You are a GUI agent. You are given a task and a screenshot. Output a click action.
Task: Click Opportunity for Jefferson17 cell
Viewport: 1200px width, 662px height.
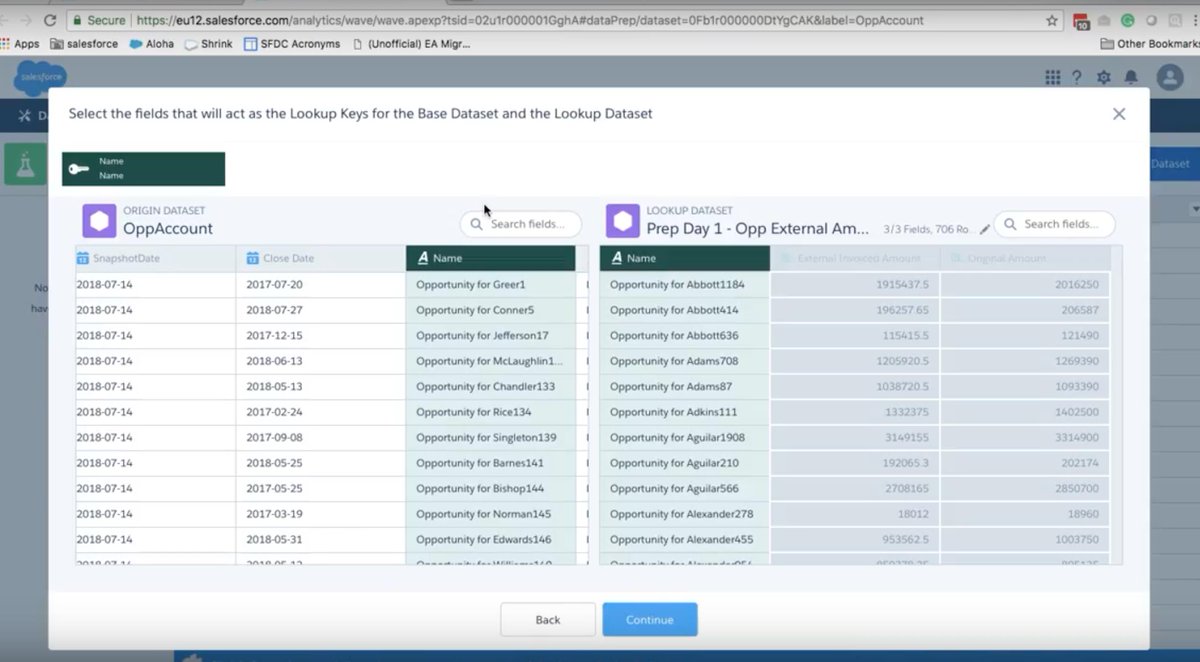click(491, 336)
